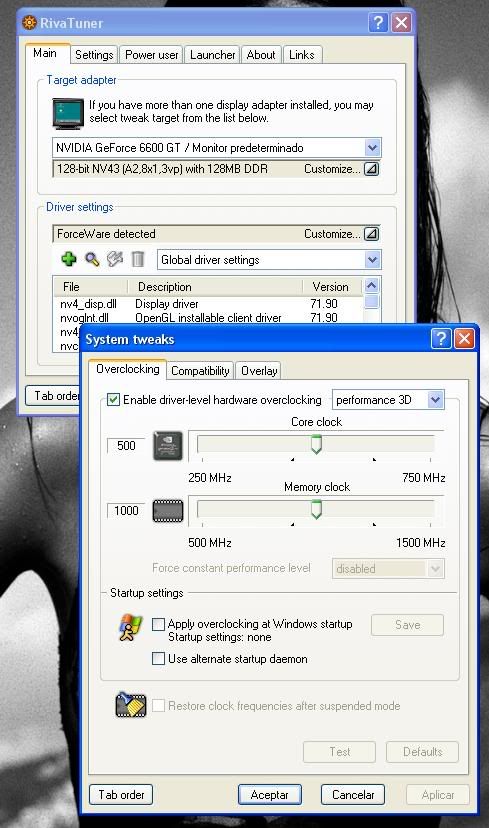Select the nvoglnt.dll row
This screenshot has width=489, height=828.
click(x=208, y=317)
